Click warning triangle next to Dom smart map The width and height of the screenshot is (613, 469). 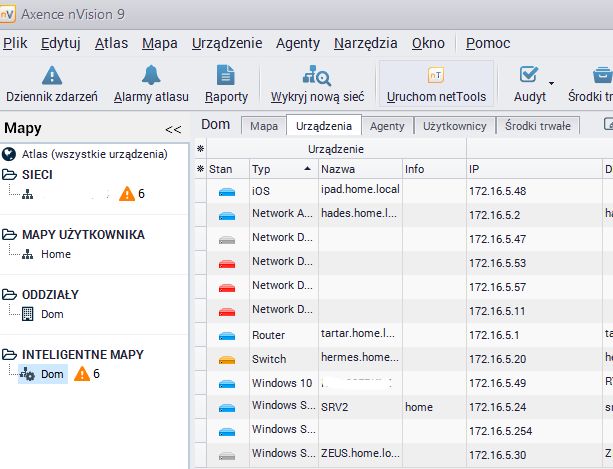point(82,374)
